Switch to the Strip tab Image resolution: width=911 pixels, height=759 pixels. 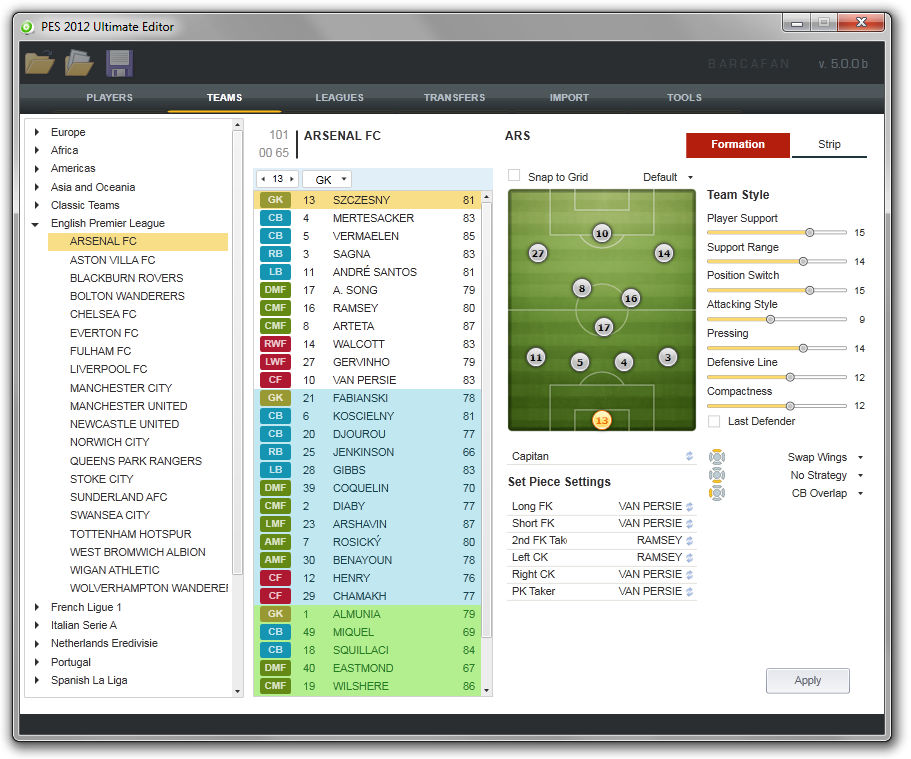(x=828, y=144)
